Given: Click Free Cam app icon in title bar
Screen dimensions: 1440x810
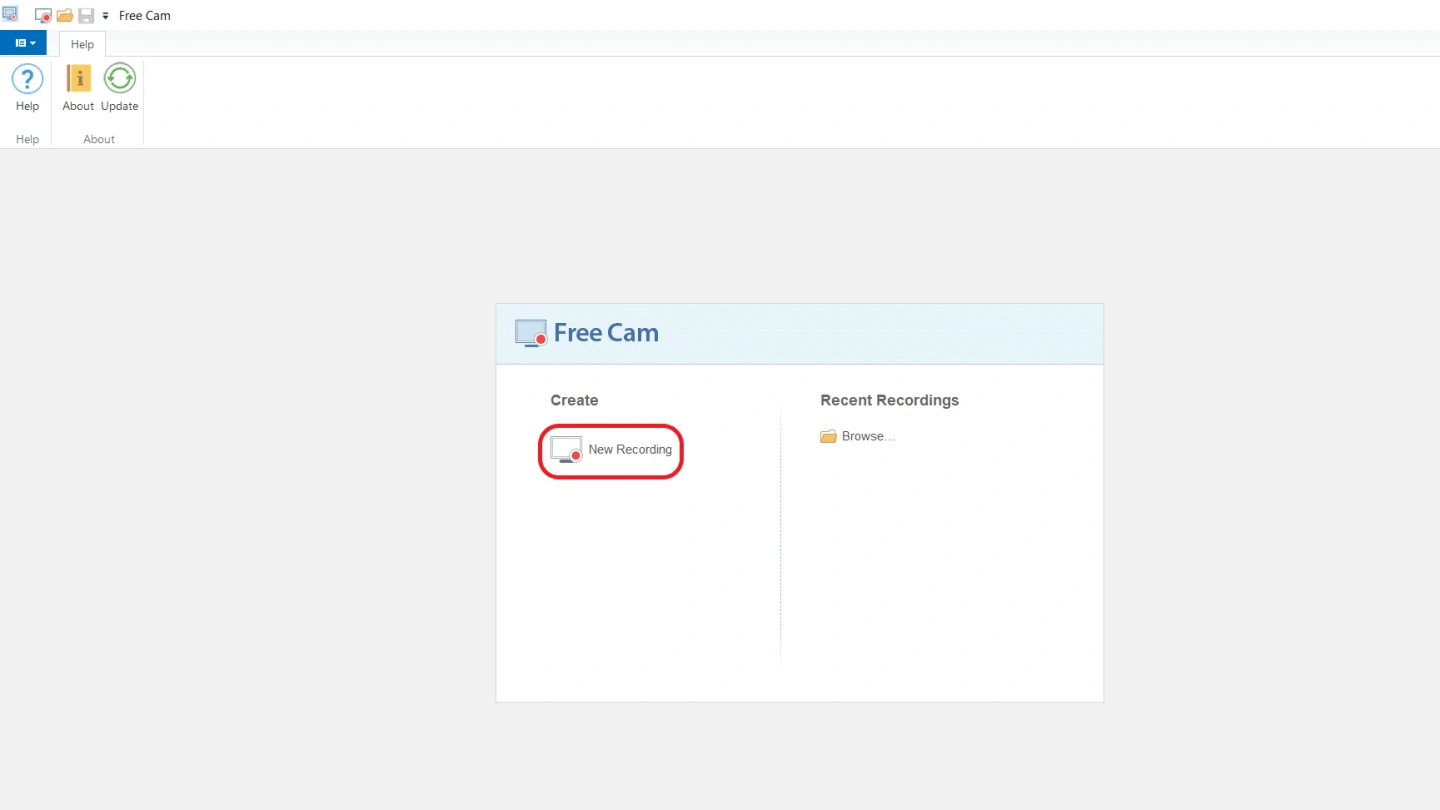Looking at the screenshot, I should (10, 14).
